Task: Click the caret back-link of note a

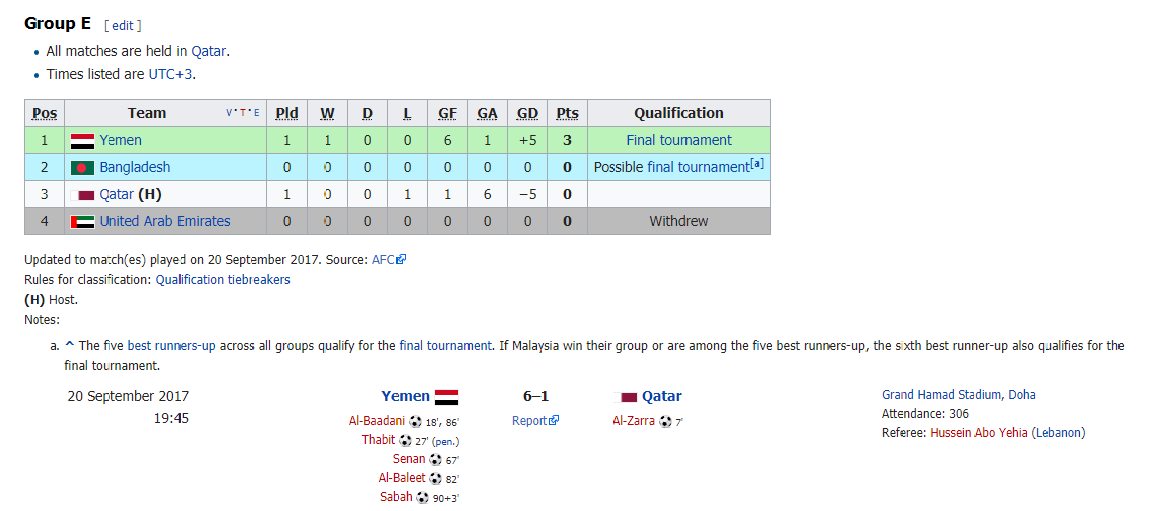Action: pyautogui.click(x=70, y=345)
